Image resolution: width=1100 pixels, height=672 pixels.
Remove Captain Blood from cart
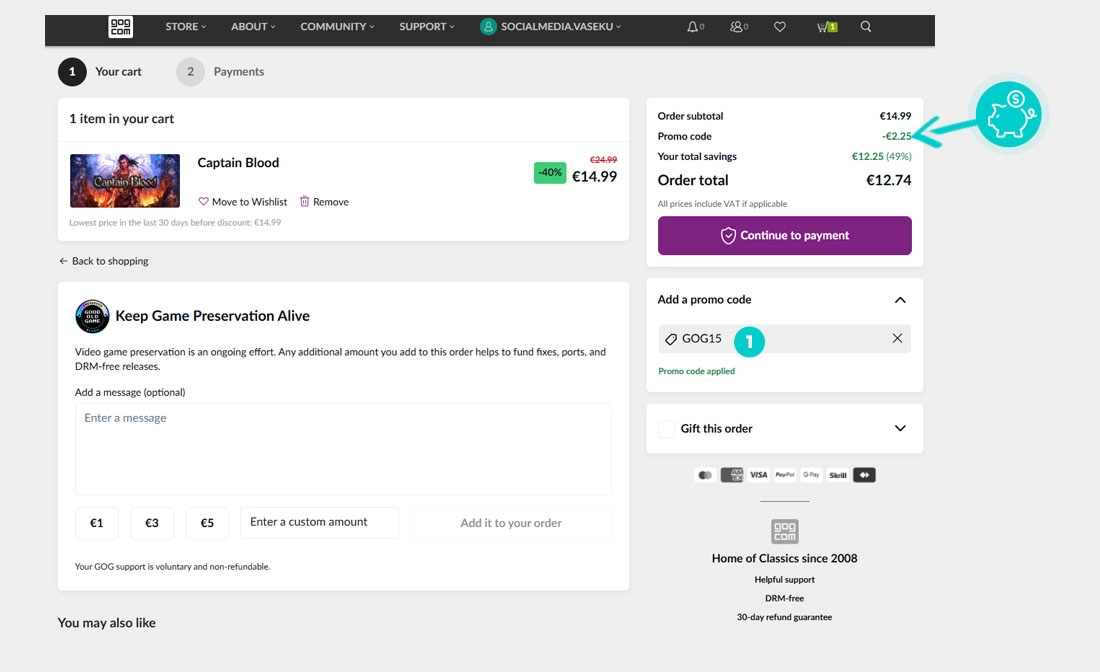pos(324,202)
